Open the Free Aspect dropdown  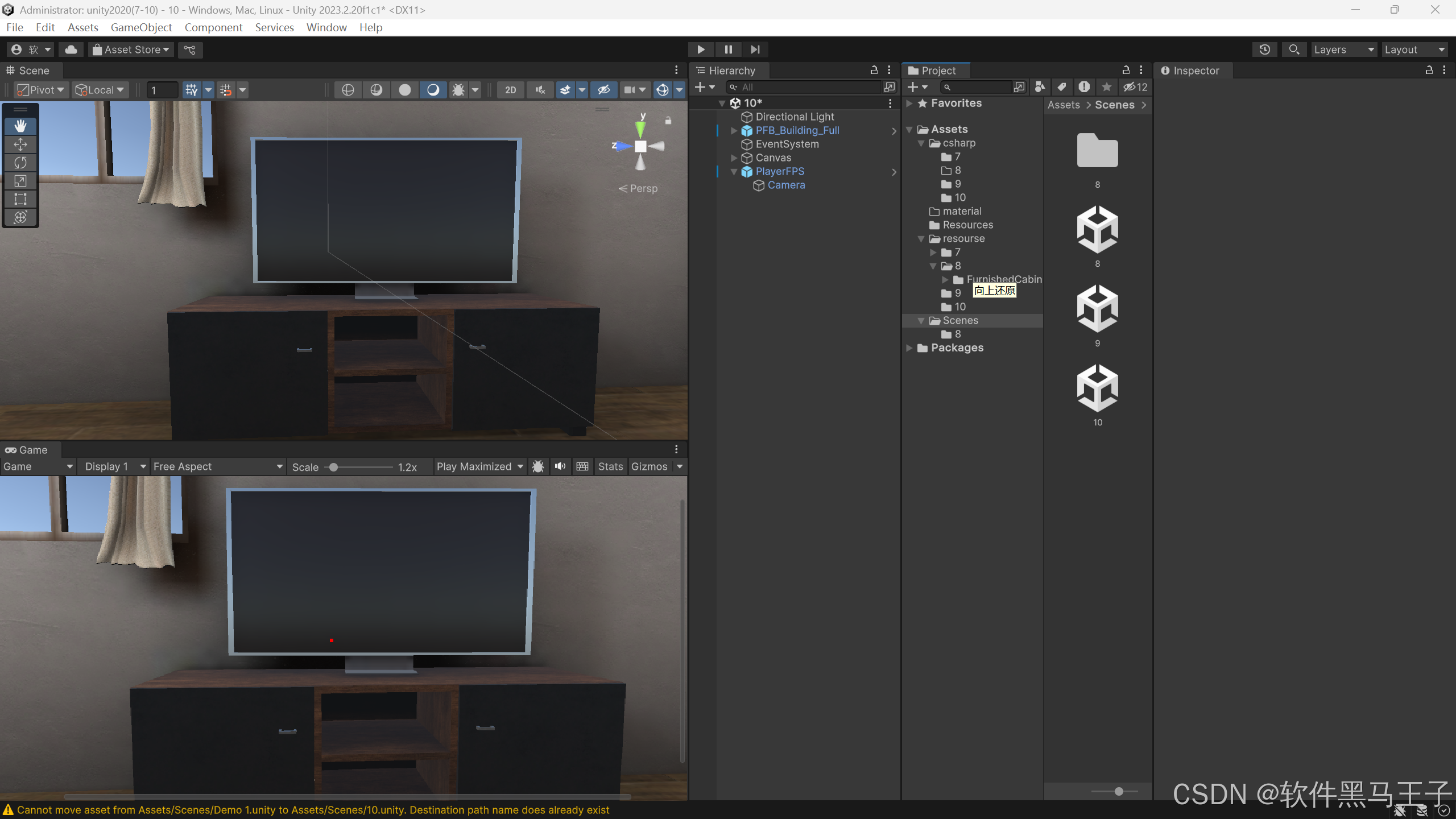point(218,466)
